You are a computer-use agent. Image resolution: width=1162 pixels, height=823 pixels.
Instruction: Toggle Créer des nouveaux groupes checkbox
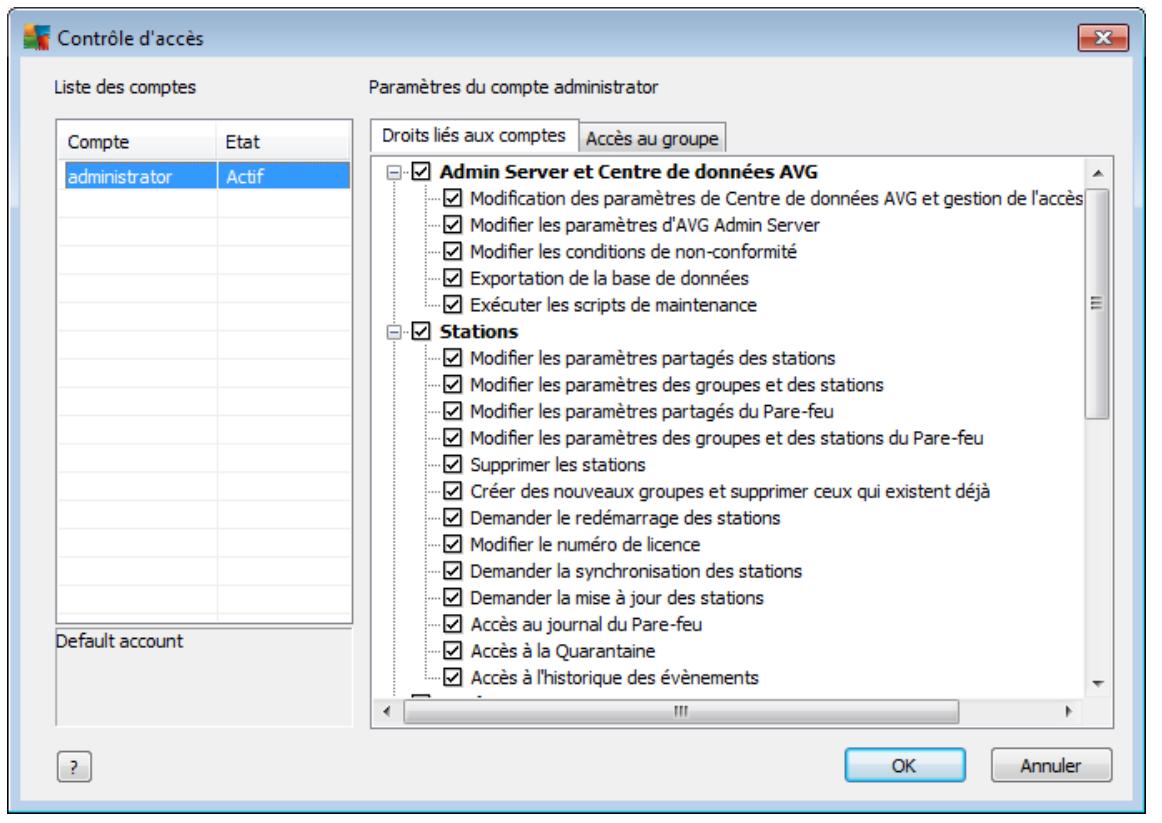point(453,492)
